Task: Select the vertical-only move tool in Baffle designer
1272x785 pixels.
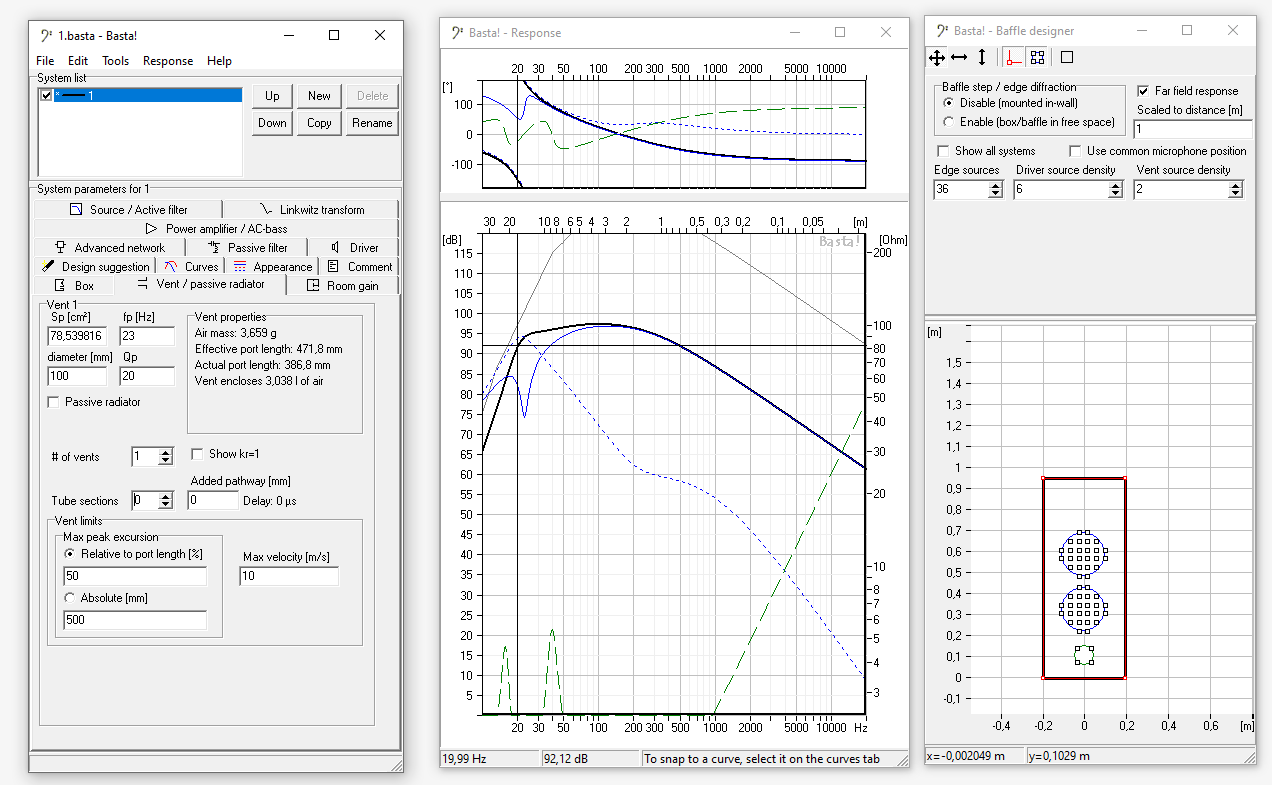Action: (982, 57)
